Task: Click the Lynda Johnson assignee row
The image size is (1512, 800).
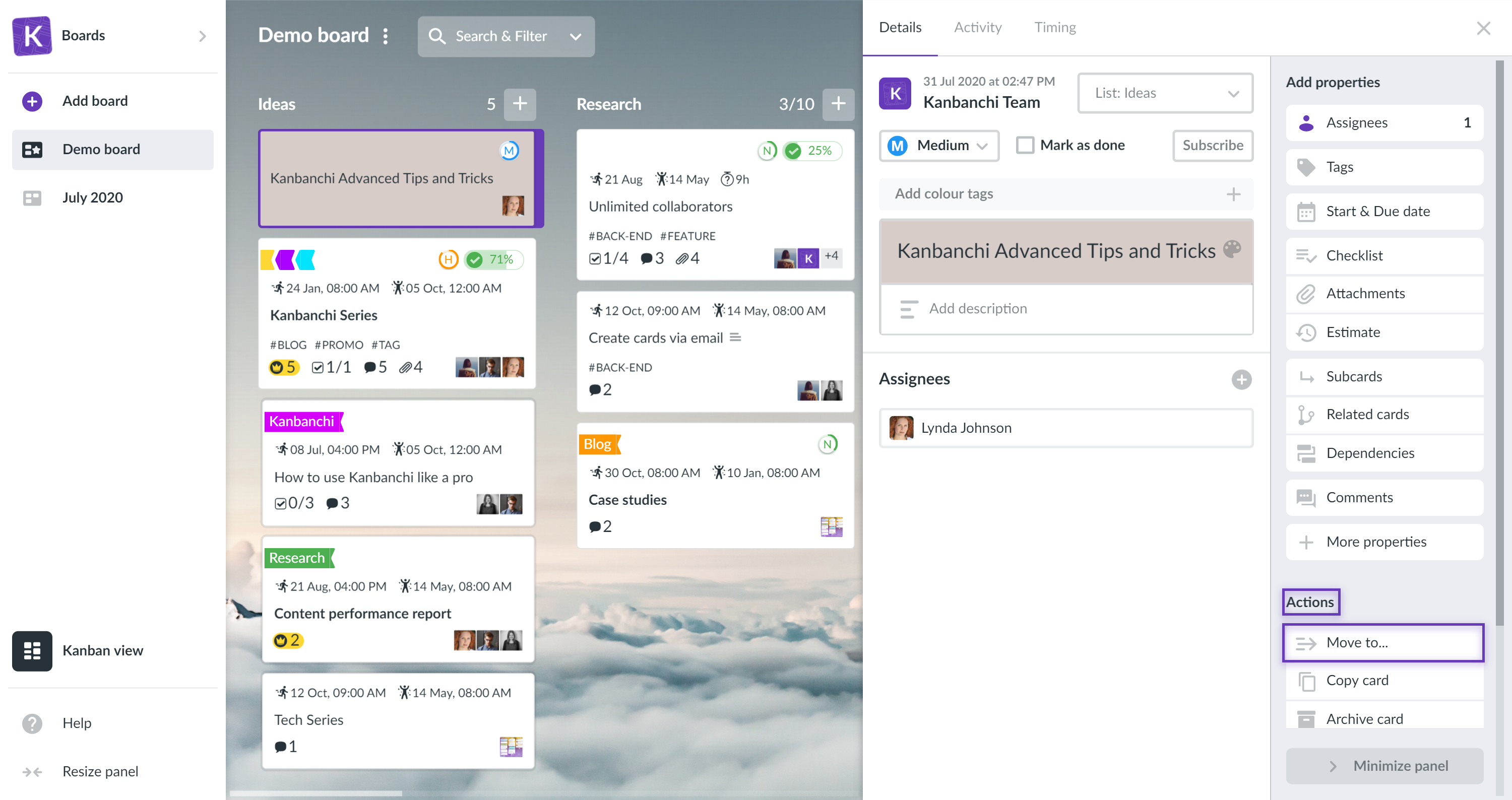Action: (1066, 428)
